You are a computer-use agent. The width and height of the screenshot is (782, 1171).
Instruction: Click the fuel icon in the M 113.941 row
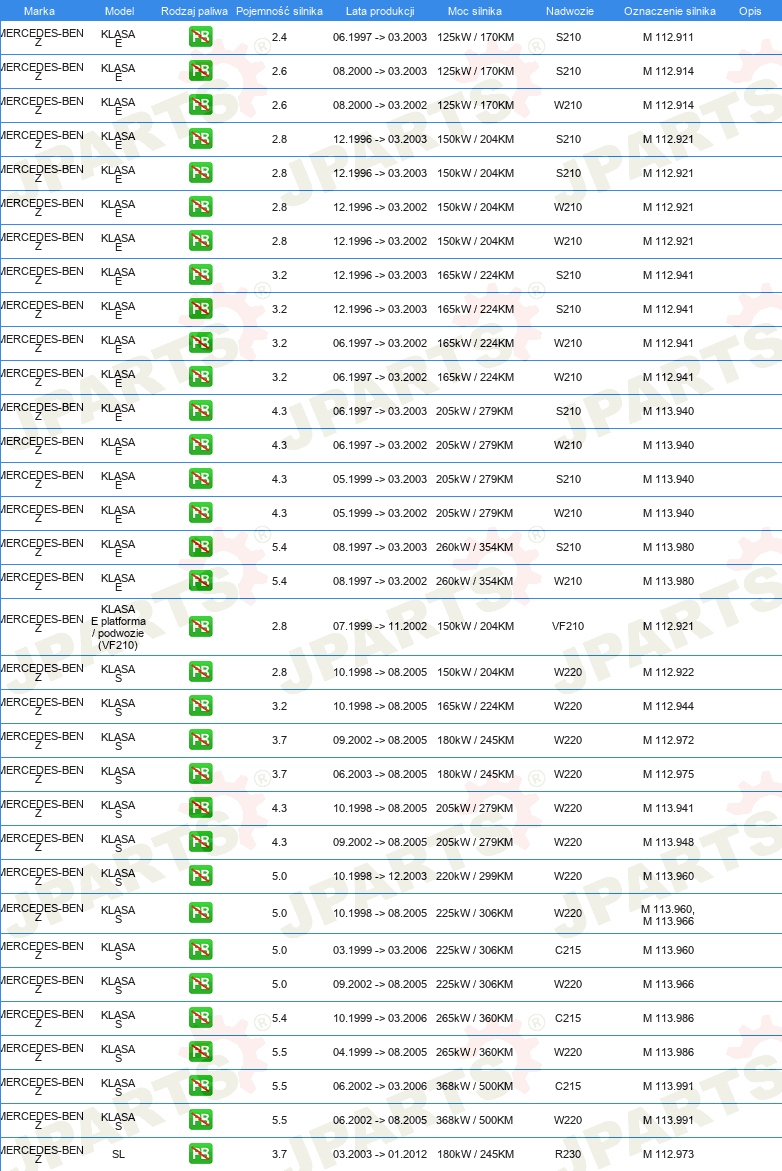200,807
